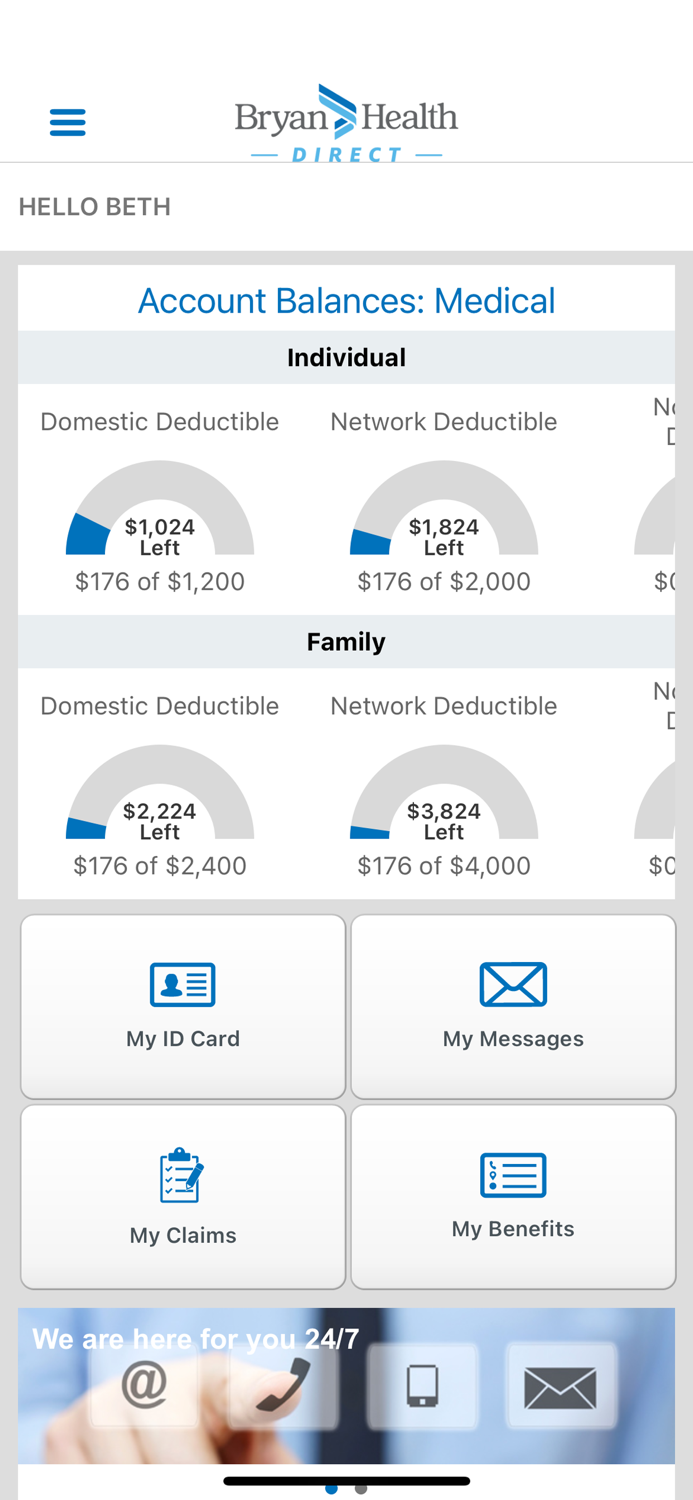Select the phone handset contact icon
The width and height of the screenshot is (693, 1500).
point(283,1386)
